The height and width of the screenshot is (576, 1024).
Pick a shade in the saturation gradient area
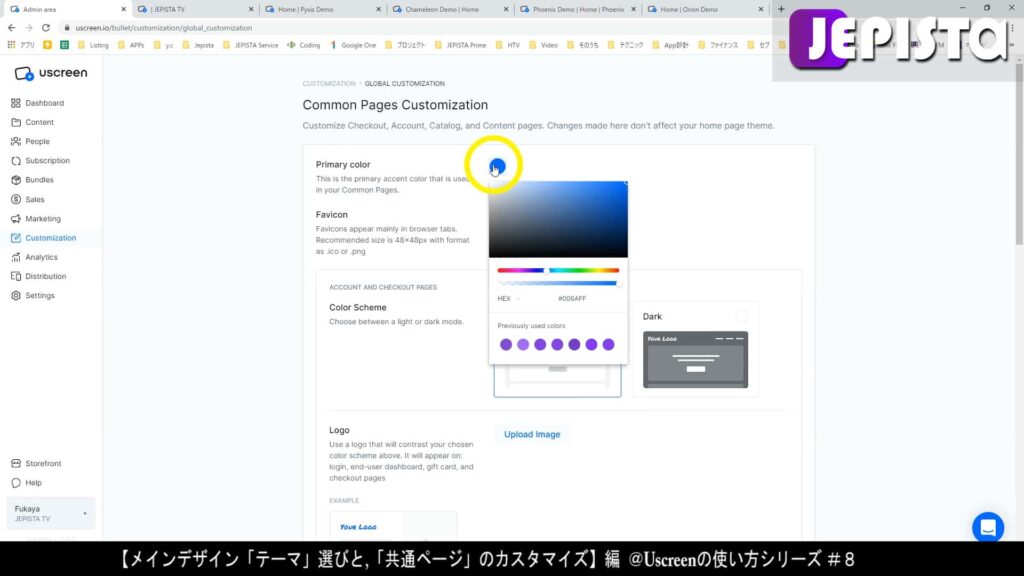[558, 219]
